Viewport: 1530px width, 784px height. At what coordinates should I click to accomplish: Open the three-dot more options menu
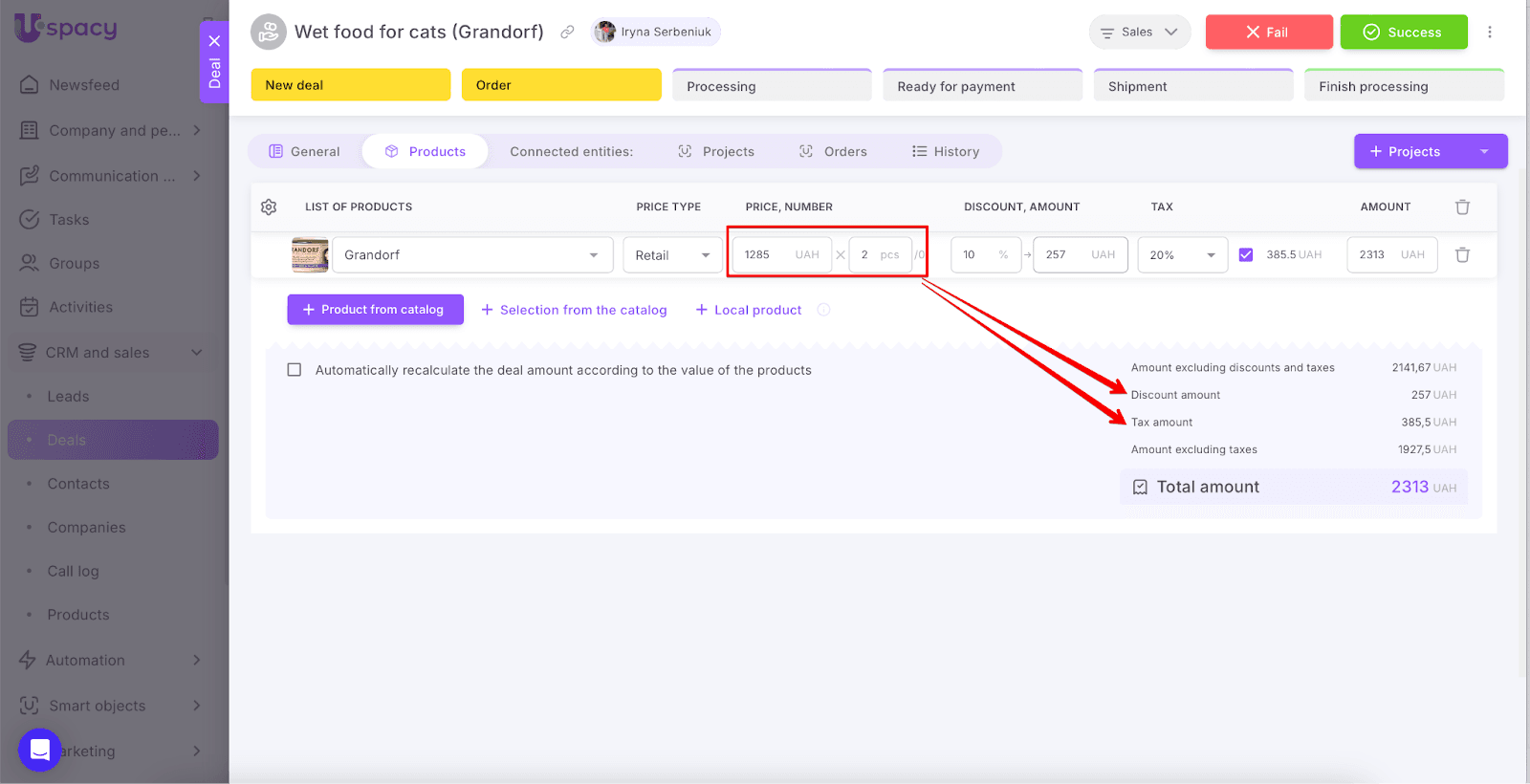[1489, 33]
